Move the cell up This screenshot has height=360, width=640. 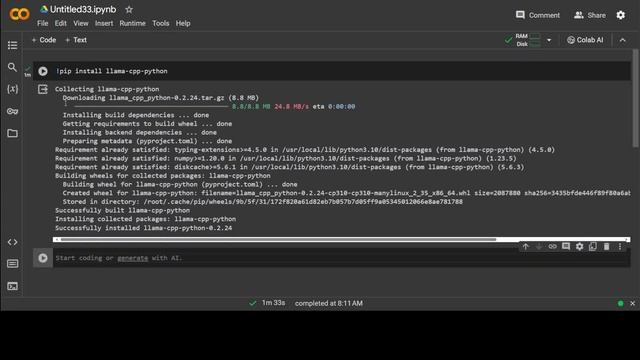[x=526, y=247]
